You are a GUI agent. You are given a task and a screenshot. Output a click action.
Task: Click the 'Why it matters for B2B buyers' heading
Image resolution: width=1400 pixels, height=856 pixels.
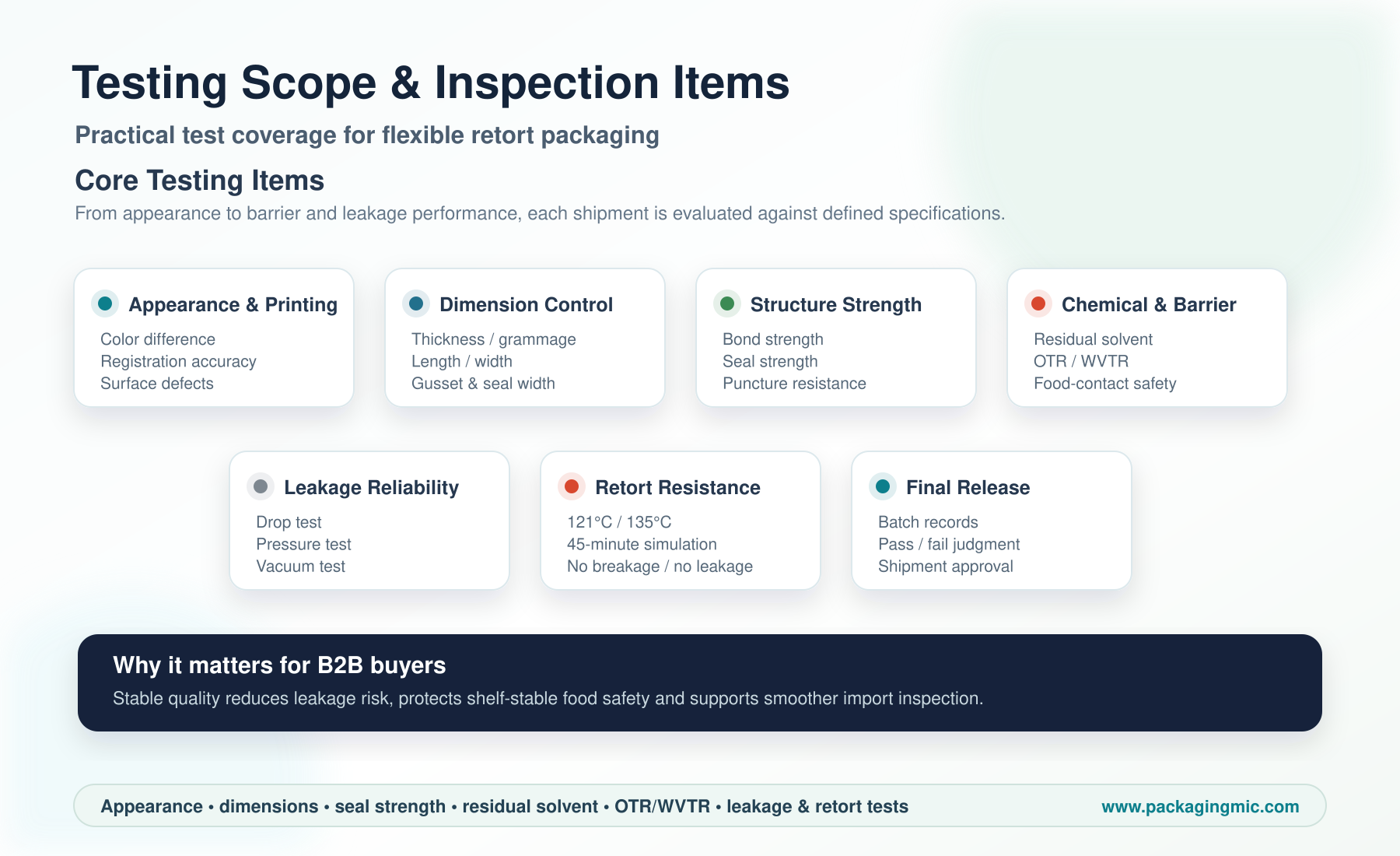[x=279, y=665]
